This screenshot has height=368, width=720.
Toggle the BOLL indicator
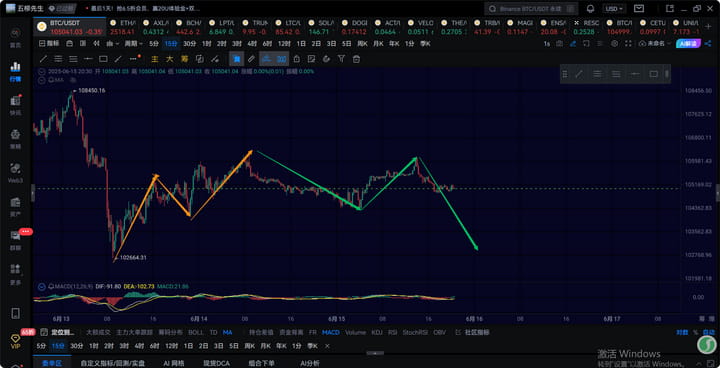[x=196, y=332]
